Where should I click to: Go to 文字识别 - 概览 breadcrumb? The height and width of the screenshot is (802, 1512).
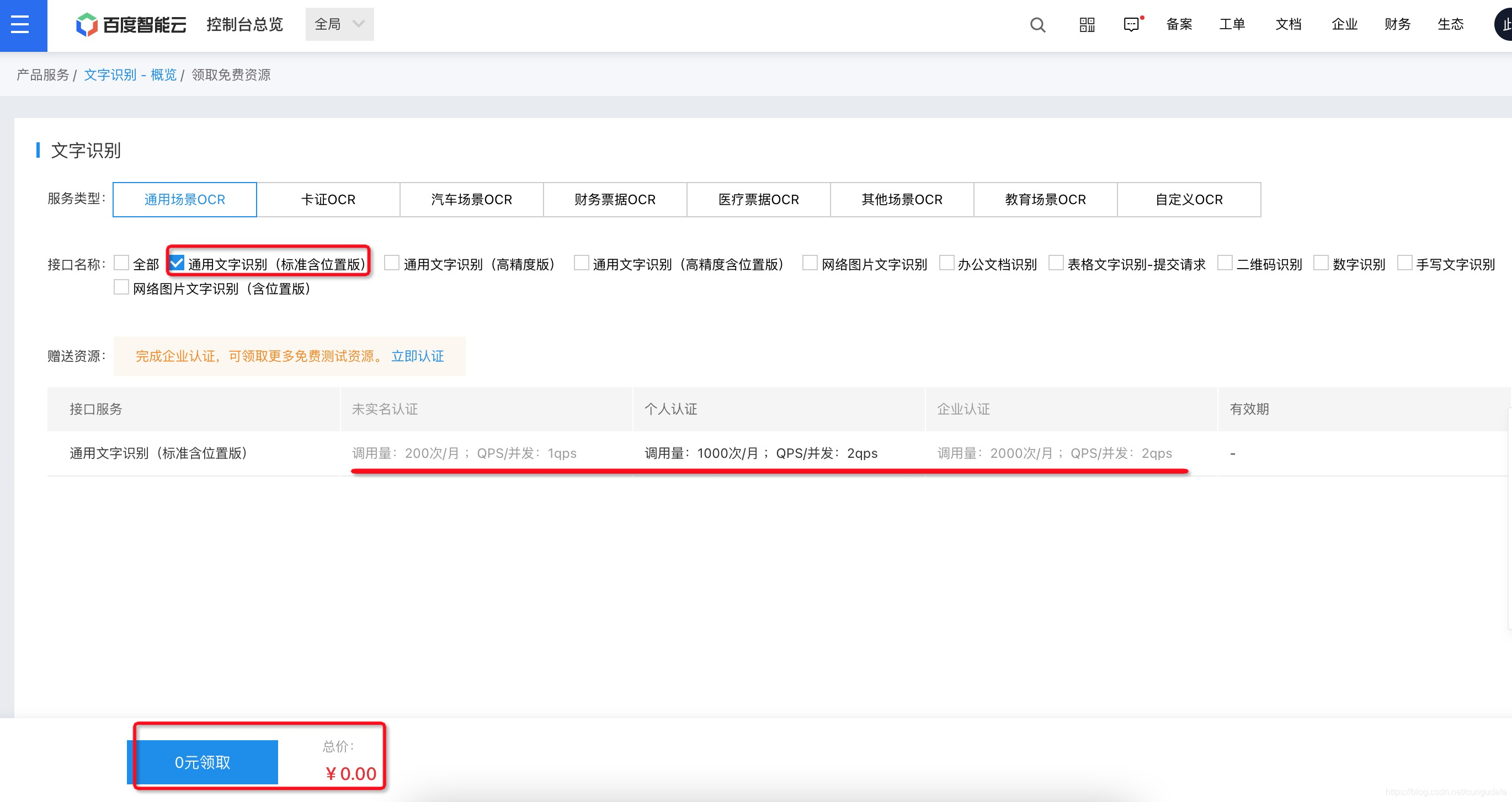pyautogui.click(x=130, y=75)
